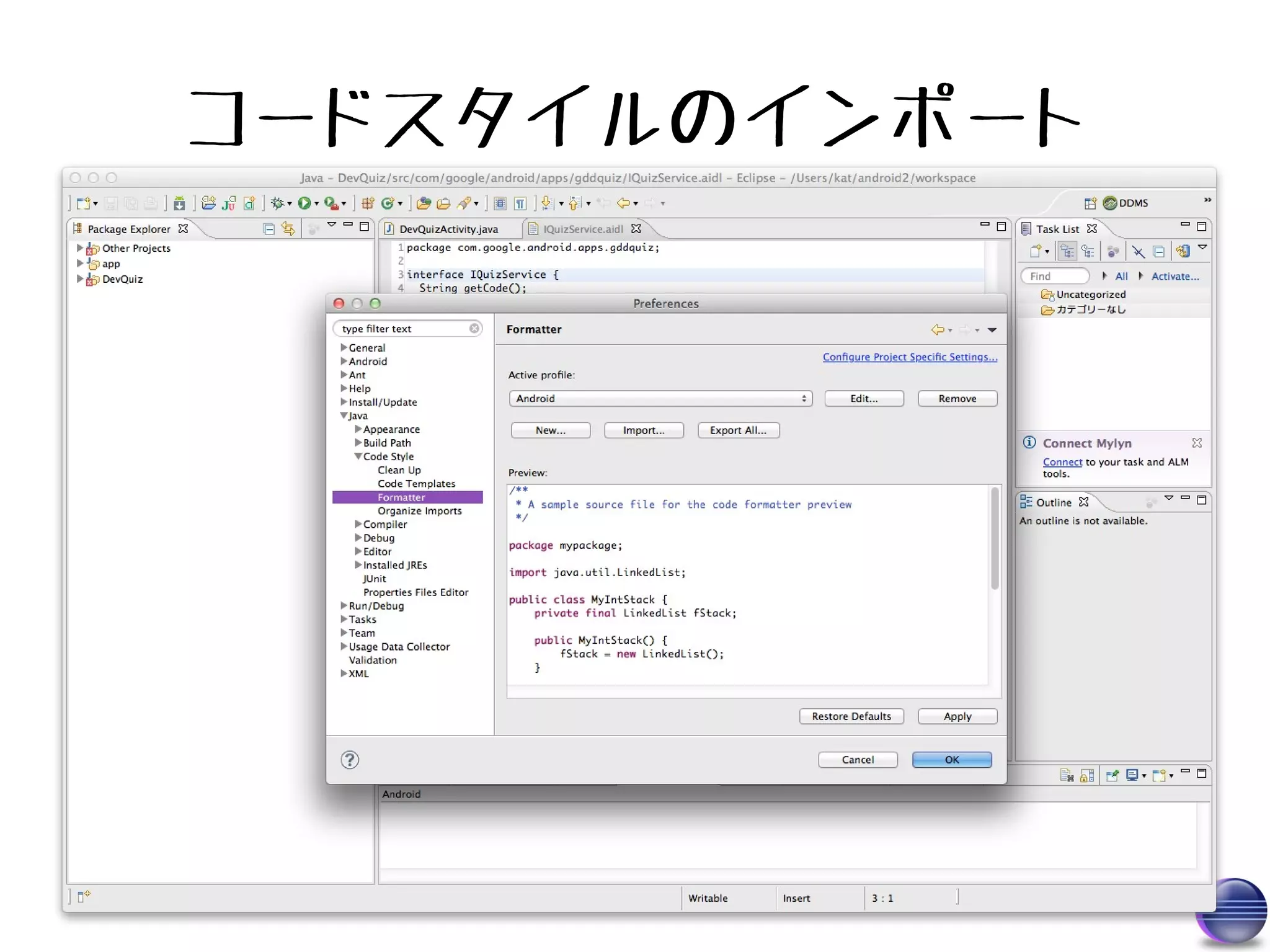Toggle Scheduled presentation in Task List

(x=1088, y=251)
